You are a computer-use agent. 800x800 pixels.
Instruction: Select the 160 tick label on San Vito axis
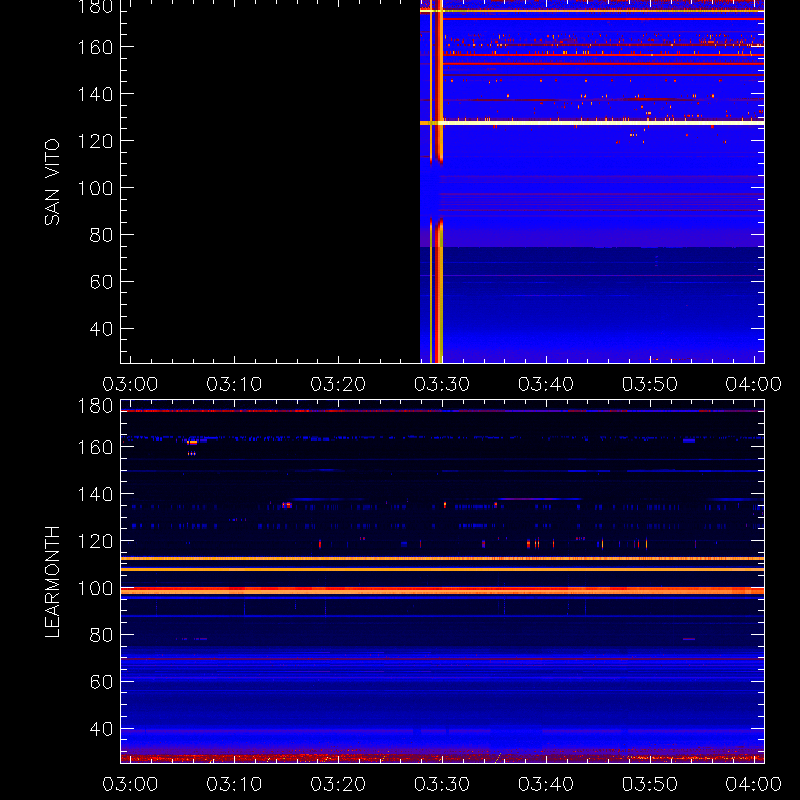(x=95, y=47)
